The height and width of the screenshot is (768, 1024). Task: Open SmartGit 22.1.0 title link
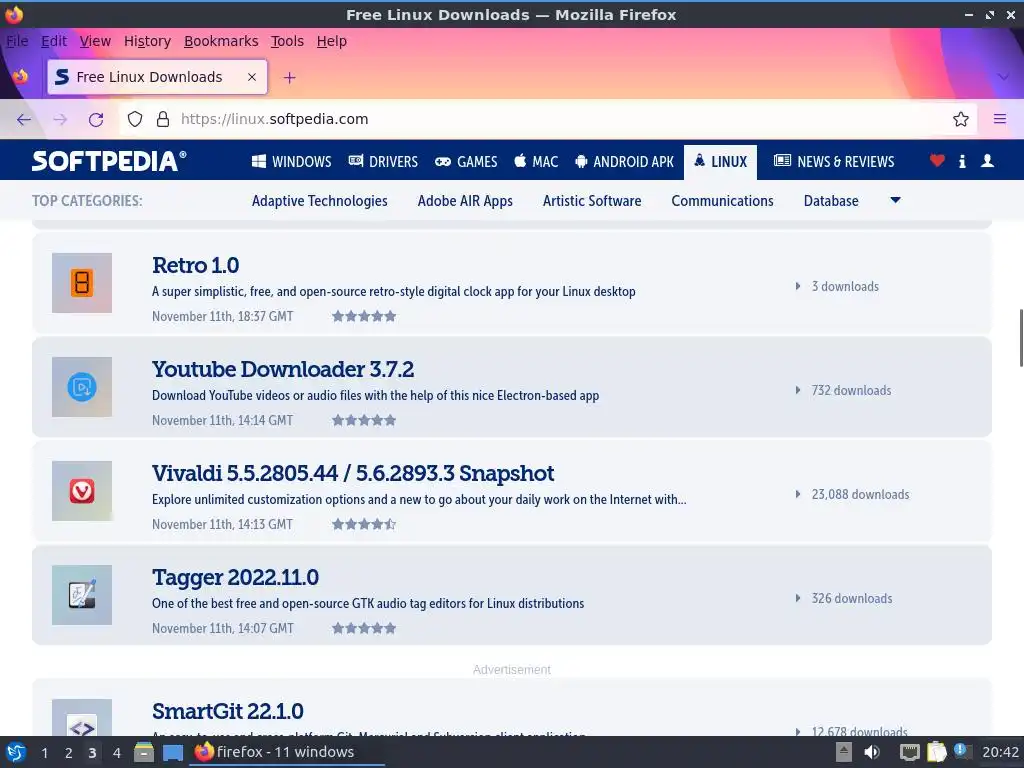tap(227, 711)
